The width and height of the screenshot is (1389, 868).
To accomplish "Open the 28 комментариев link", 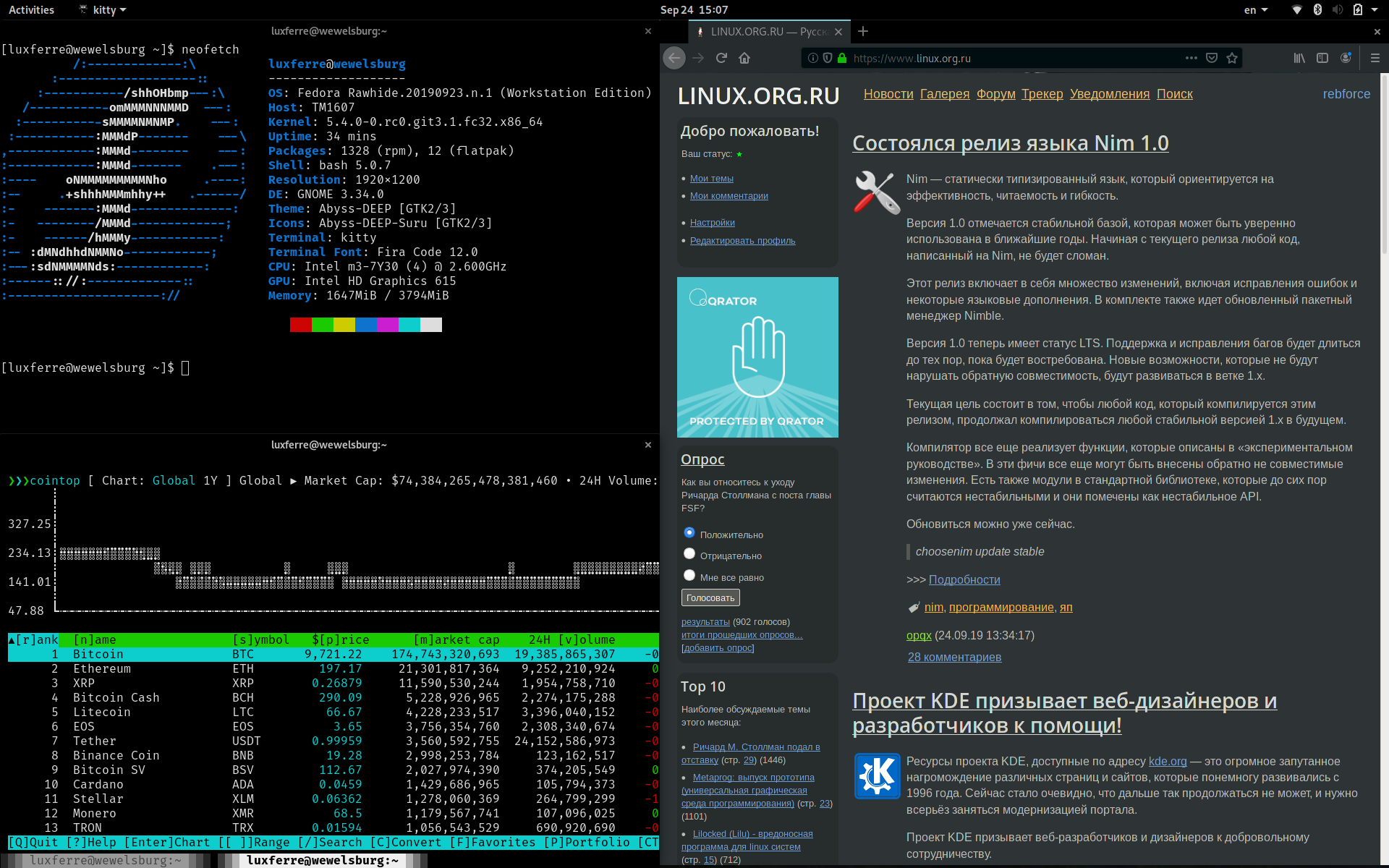I will 955,657.
